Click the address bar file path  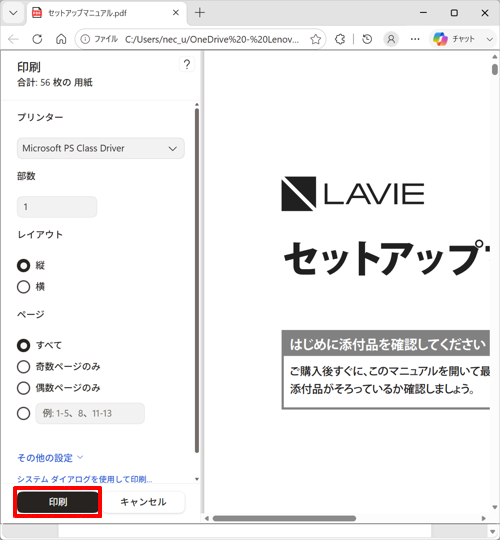[211, 40]
